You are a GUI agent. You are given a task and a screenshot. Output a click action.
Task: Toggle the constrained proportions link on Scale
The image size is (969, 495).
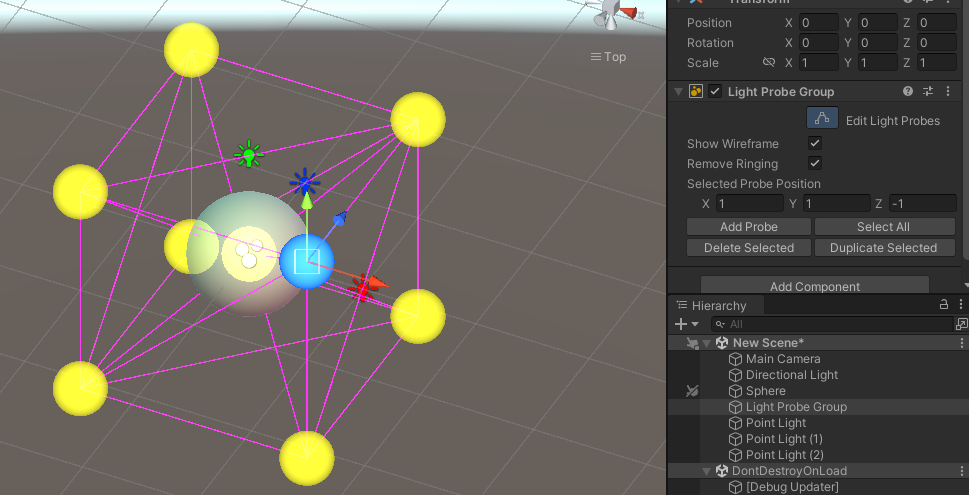[769, 62]
